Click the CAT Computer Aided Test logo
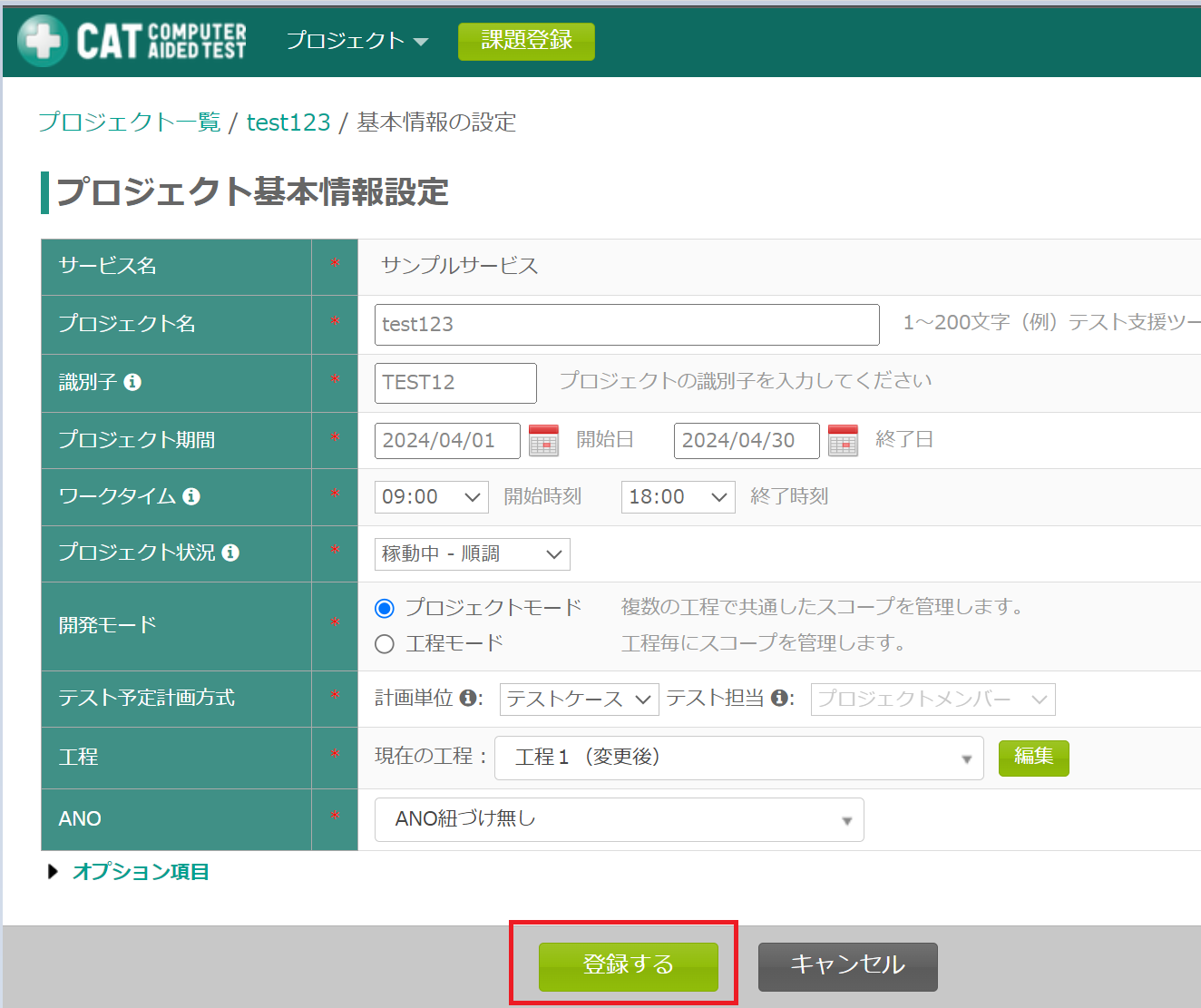This screenshot has height=1008, width=1201. click(132, 41)
